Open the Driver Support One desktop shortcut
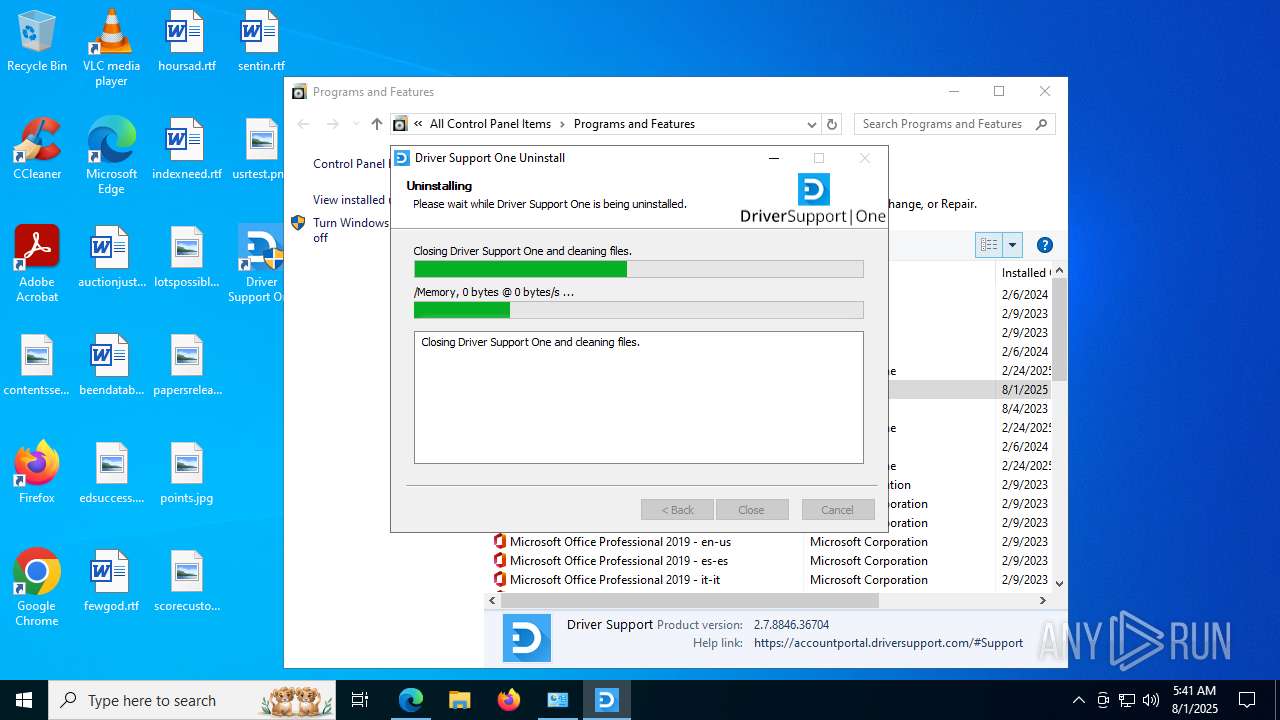Image resolution: width=1280 pixels, height=720 pixels. pos(259,264)
